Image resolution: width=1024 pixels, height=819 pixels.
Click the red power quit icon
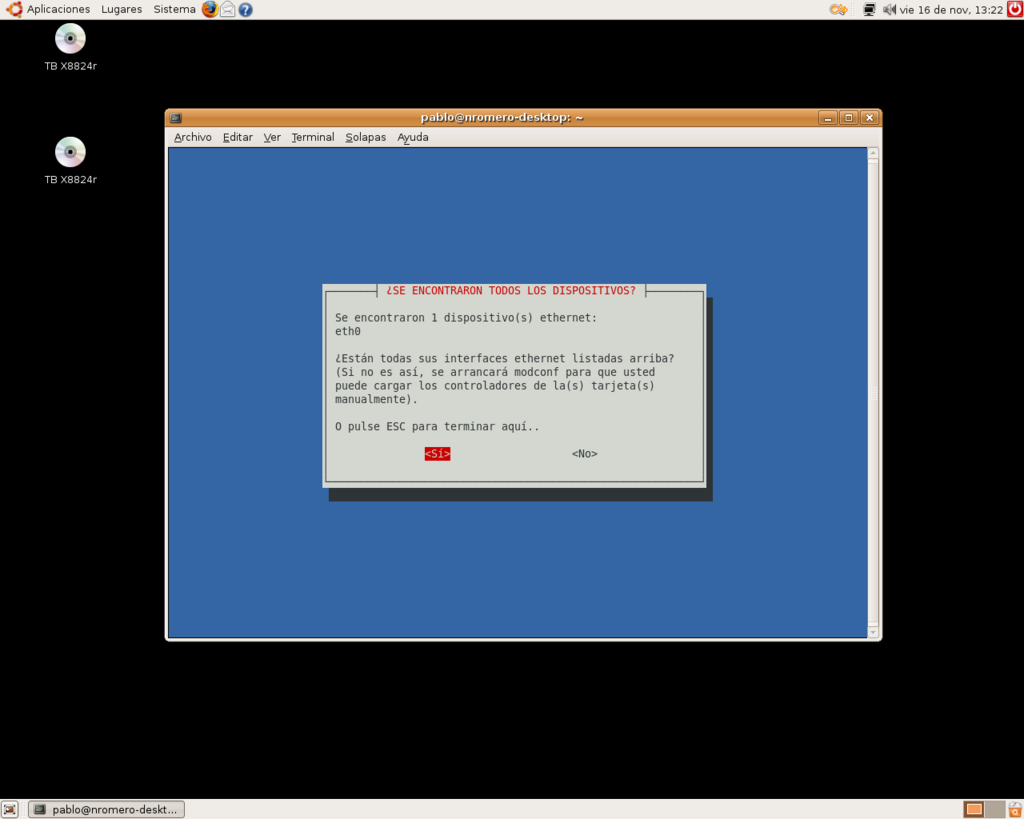tap(1015, 9)
